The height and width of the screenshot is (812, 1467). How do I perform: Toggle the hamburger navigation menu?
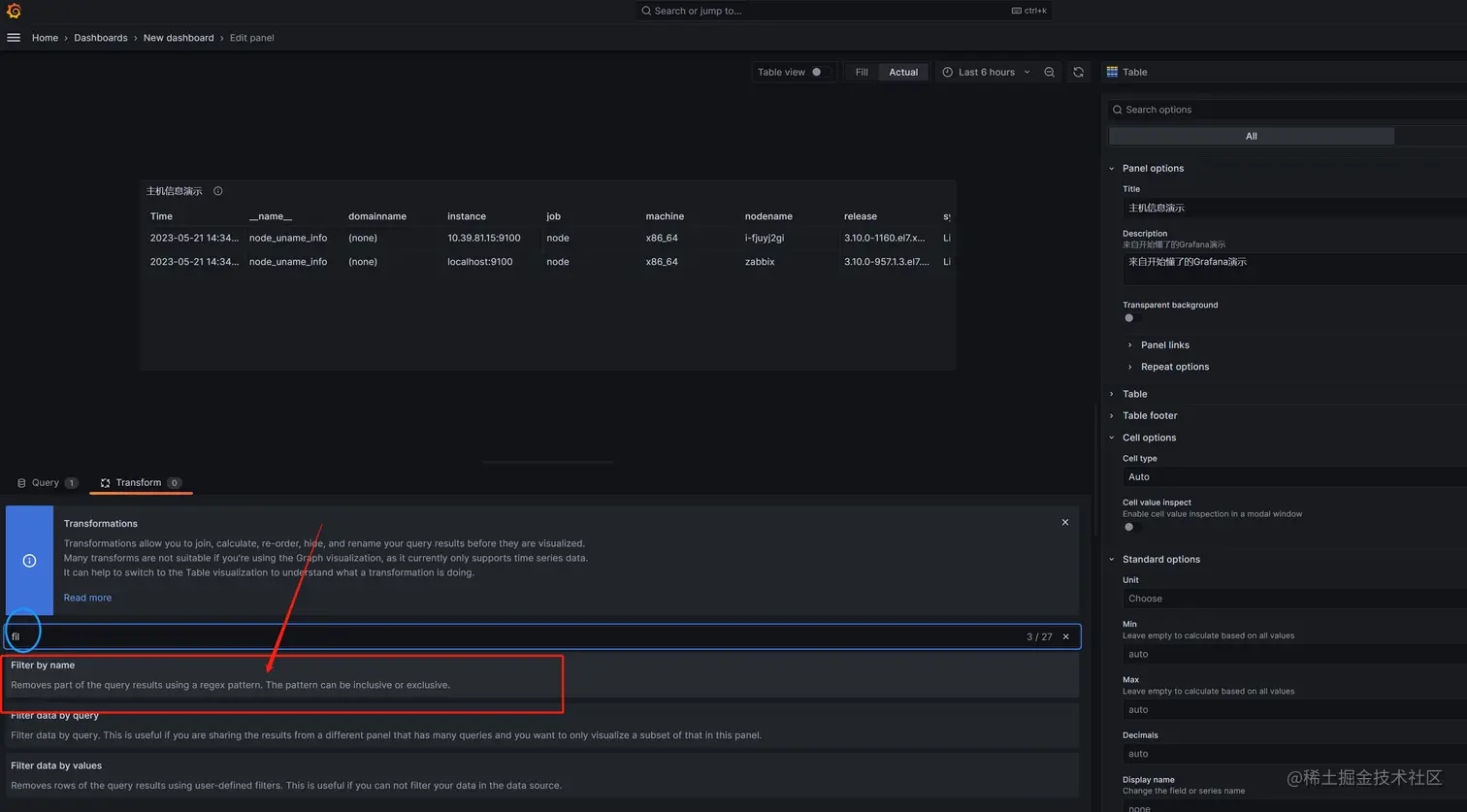[14, 38]
